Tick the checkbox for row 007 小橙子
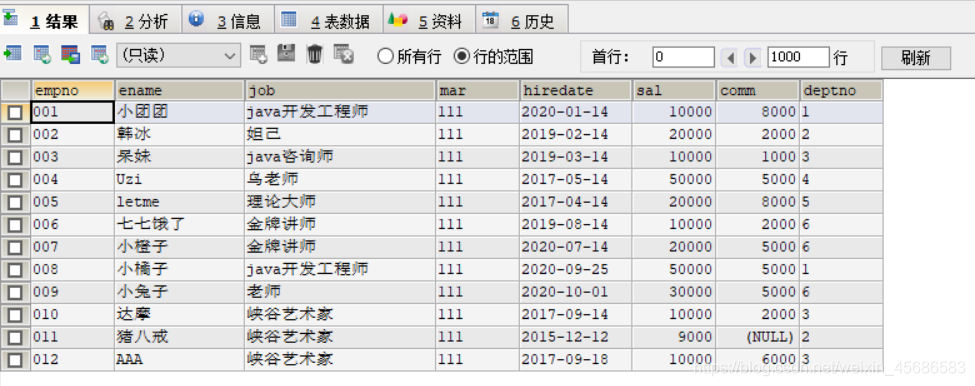 15,247
